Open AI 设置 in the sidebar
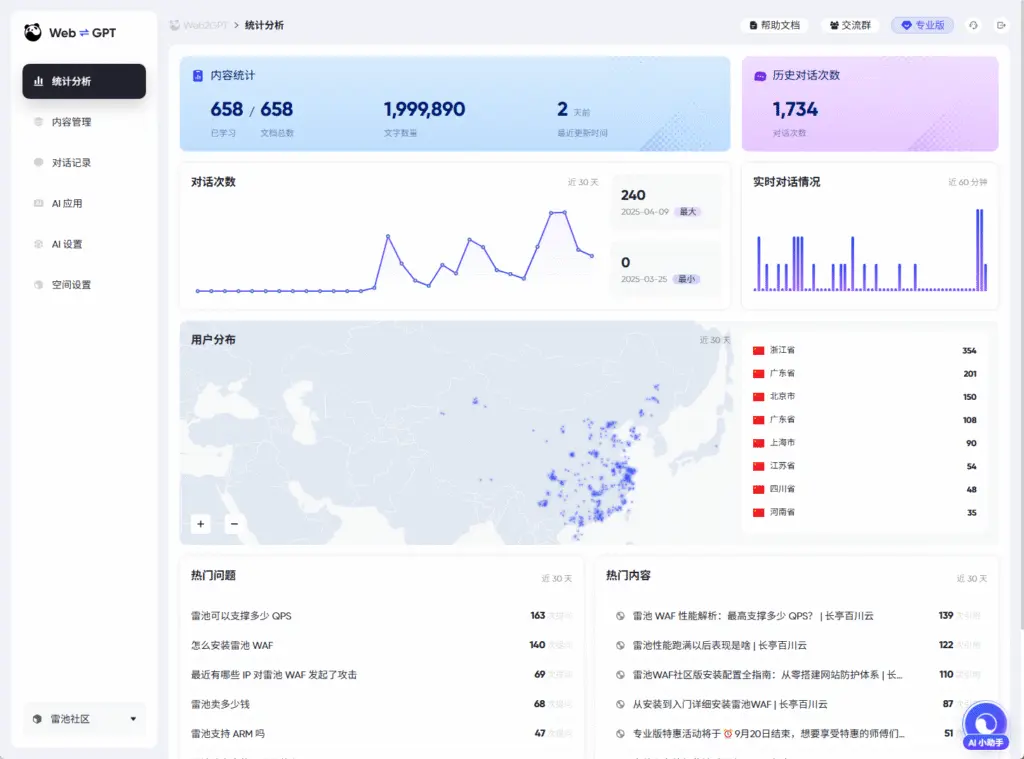1024x759 pixels. tap(67, 244)
